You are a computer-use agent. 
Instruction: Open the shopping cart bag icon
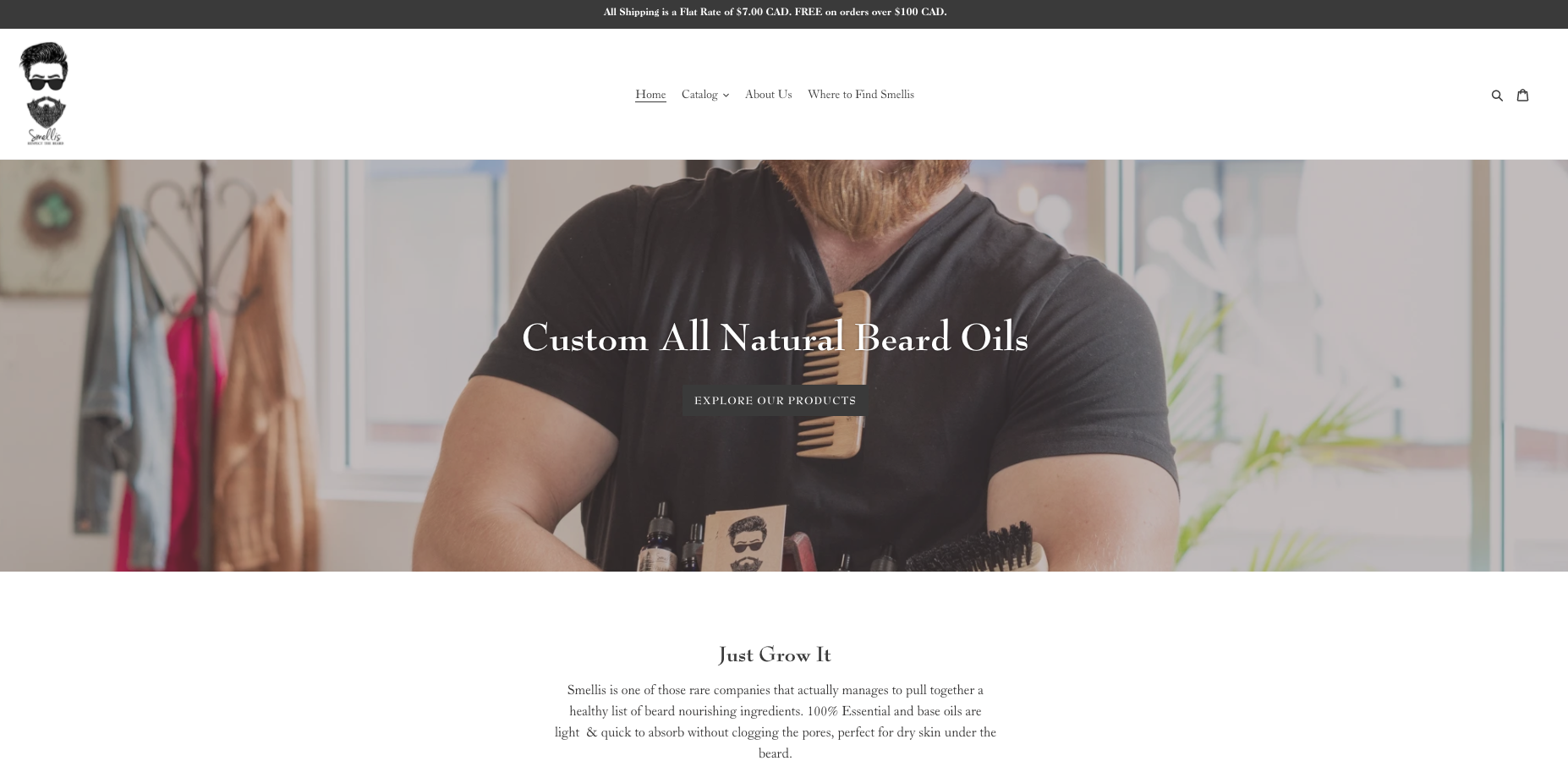point(1522,95)
